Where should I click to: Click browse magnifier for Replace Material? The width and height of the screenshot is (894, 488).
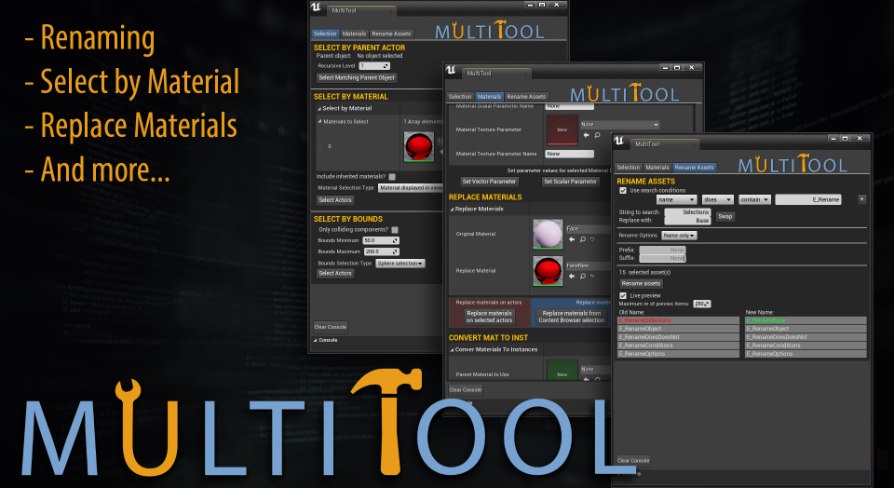583,276
